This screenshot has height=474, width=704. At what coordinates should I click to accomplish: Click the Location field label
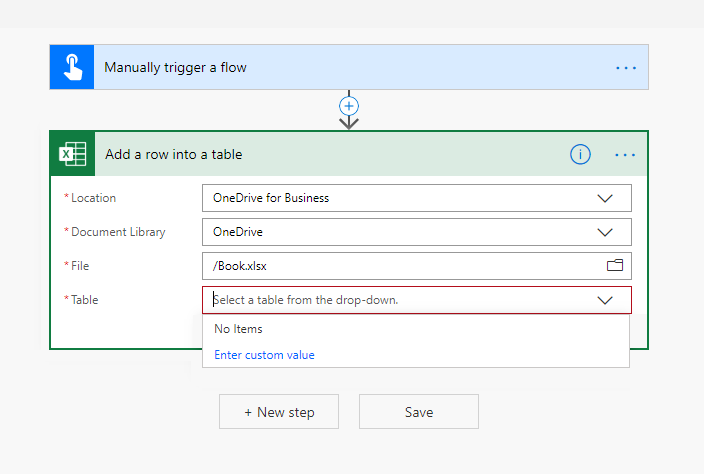pyautogui.click(x=93, y=198)
